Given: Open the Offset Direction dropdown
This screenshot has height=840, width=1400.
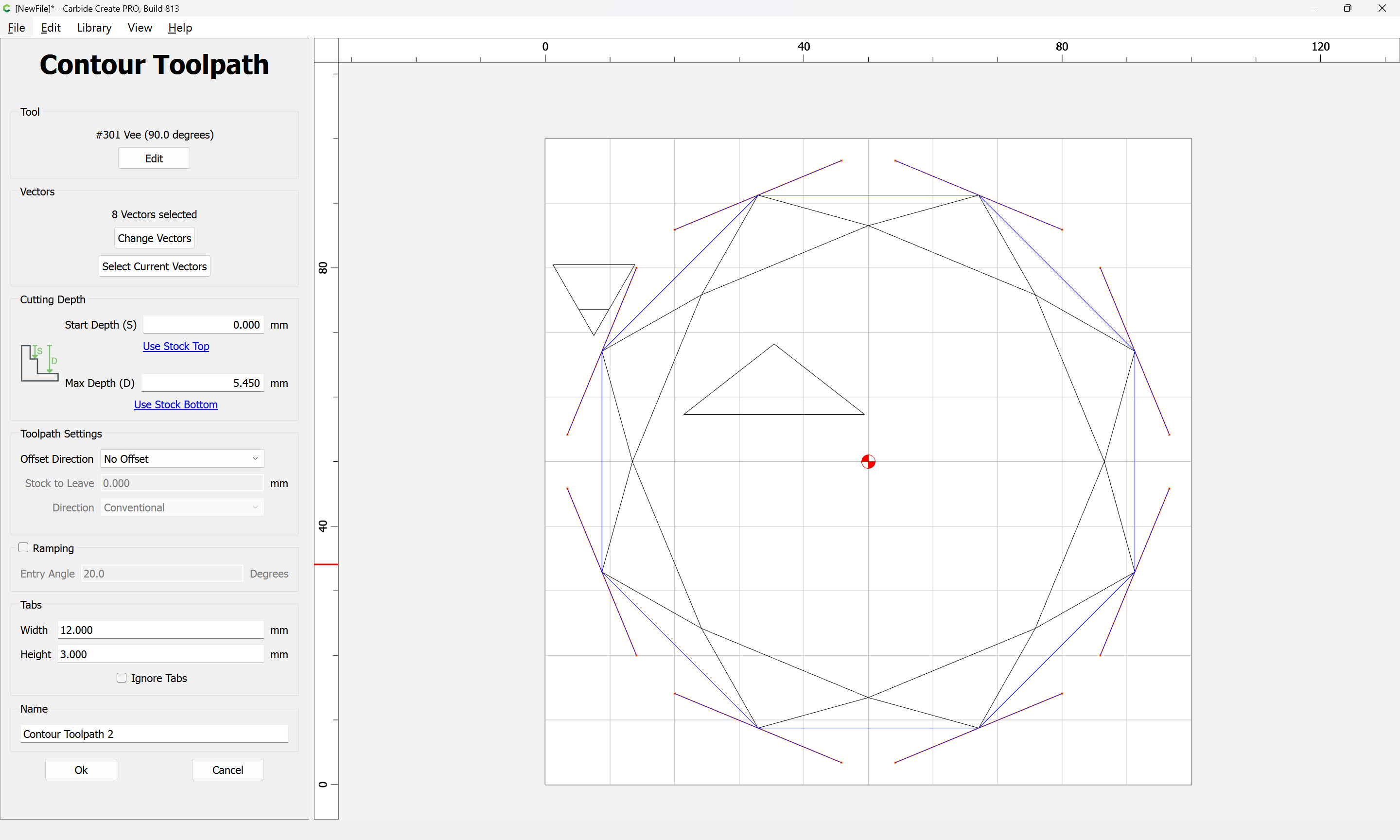Looking at the screenshot, I should point(182,458).
